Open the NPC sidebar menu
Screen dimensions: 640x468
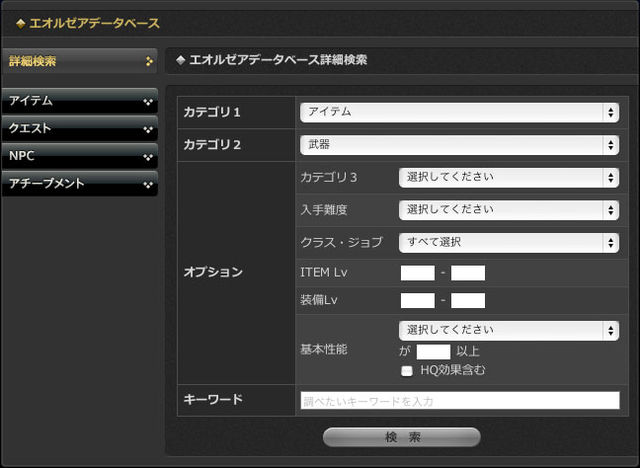[80, 156]
